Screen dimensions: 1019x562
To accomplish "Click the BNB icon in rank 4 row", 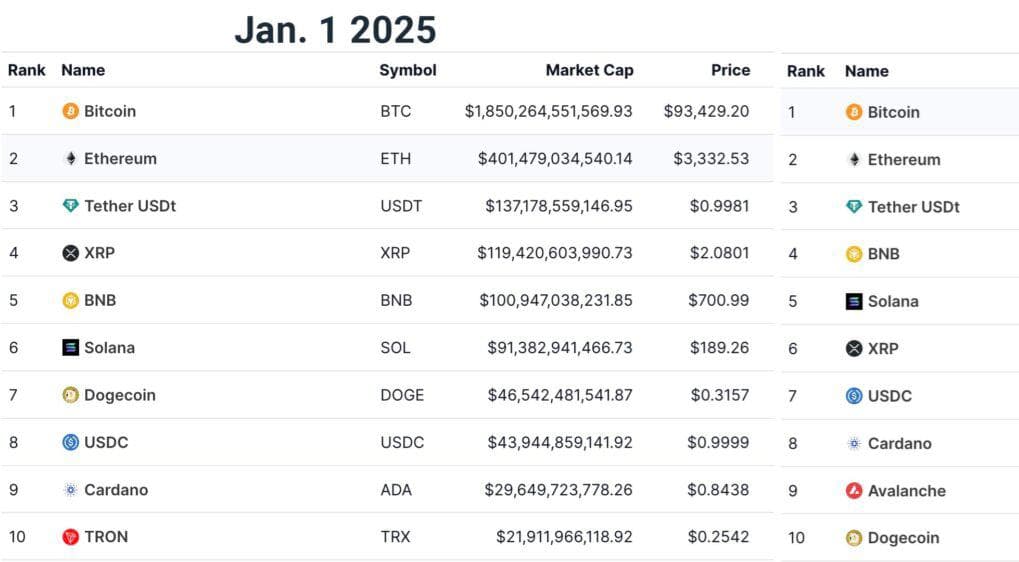I will click(854, 254).
